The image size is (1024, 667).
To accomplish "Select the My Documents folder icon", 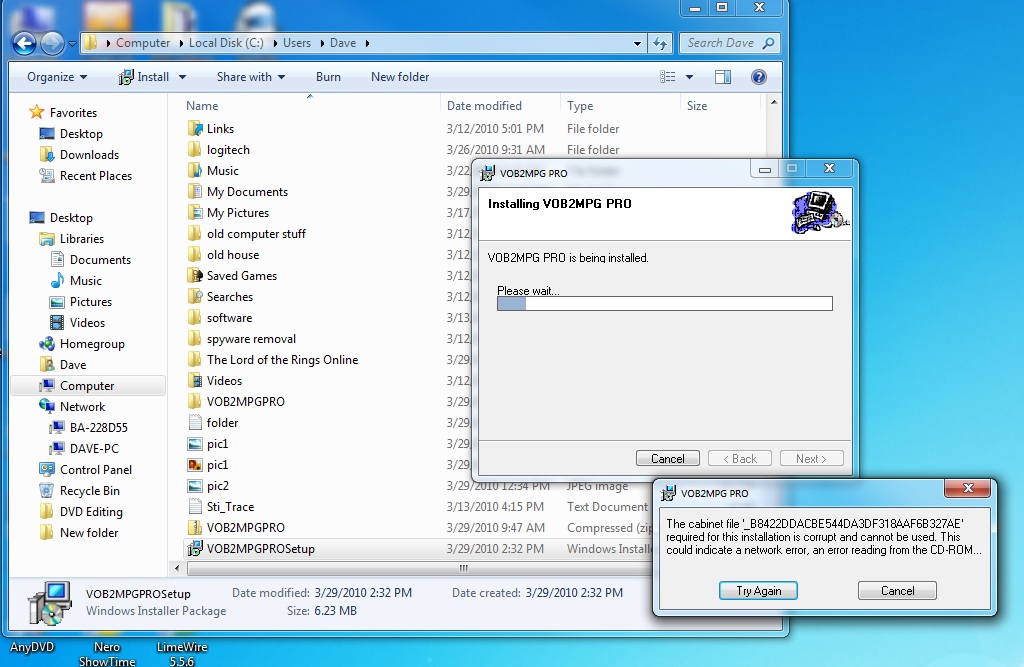I will pos(195,191).
